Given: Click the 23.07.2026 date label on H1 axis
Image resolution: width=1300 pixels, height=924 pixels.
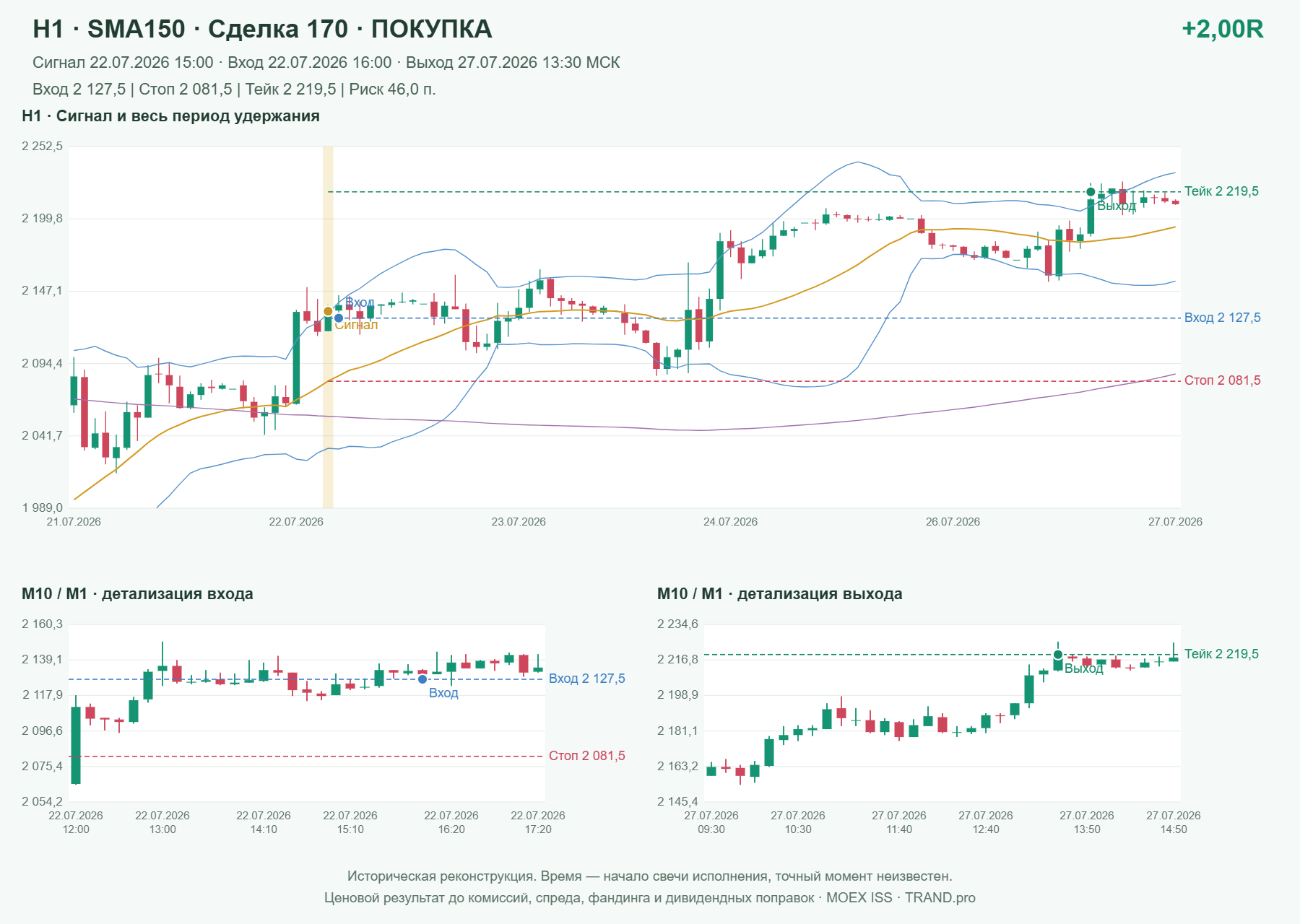Looking at the screenshot, I should 519,522.
